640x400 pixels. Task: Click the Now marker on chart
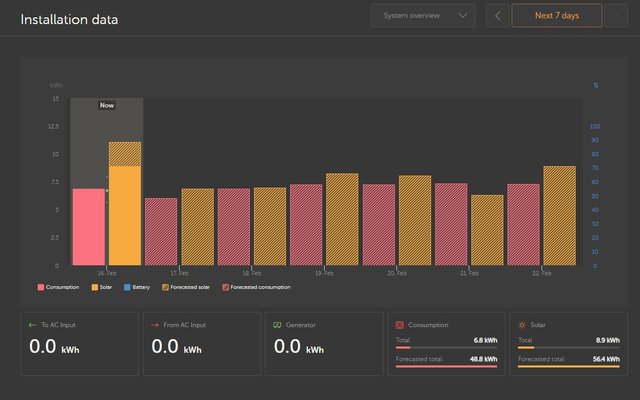tap(107, 105)
